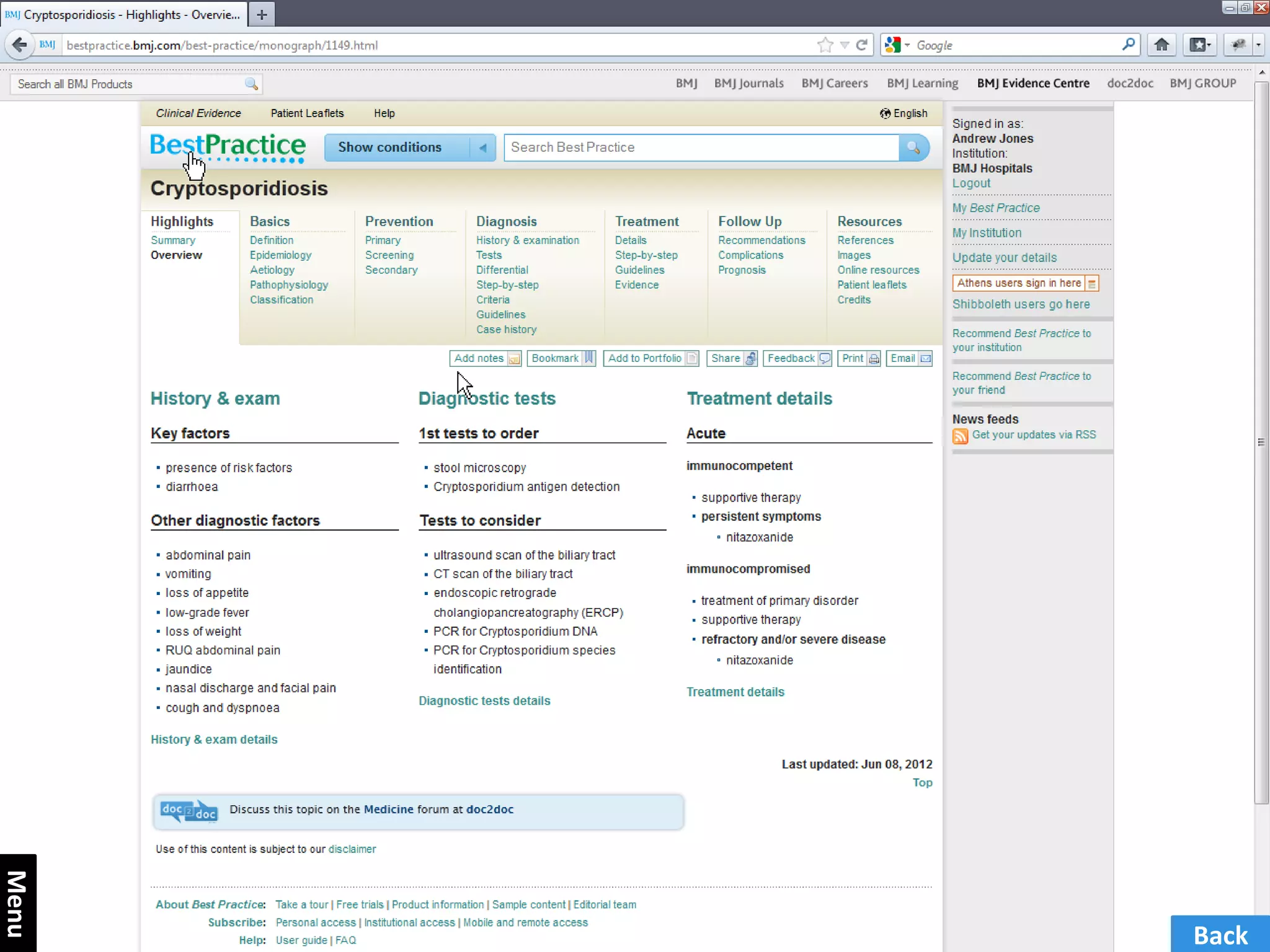Image resolution: width=1270 pixels, height=952 pixels.
Task: Open the Epidemiology link
Action: (x=280, y=255)
